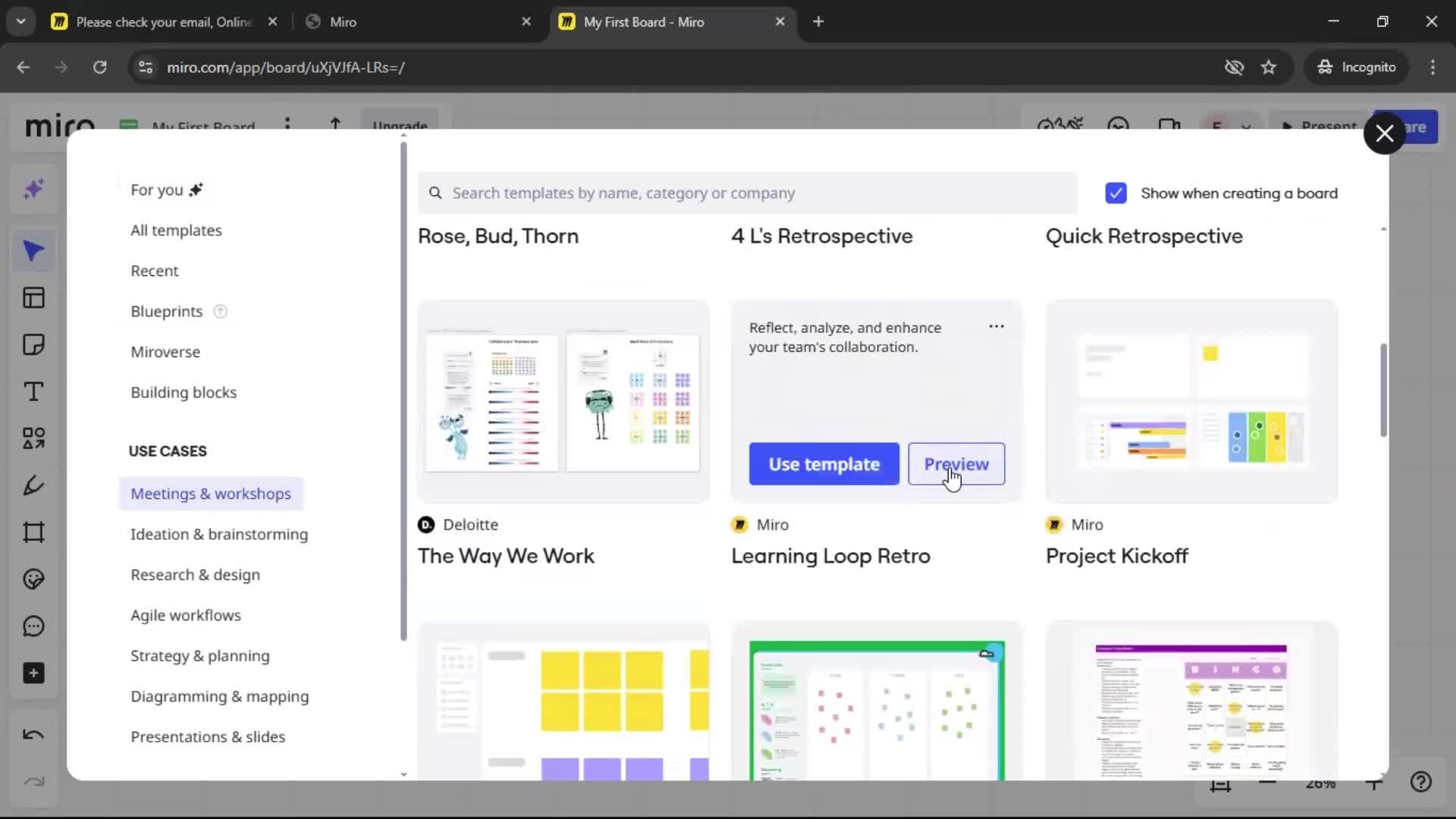The width and height of the screenshot is (1456, 819).
Task: Go back in browser history
Action: coord(24,67)
